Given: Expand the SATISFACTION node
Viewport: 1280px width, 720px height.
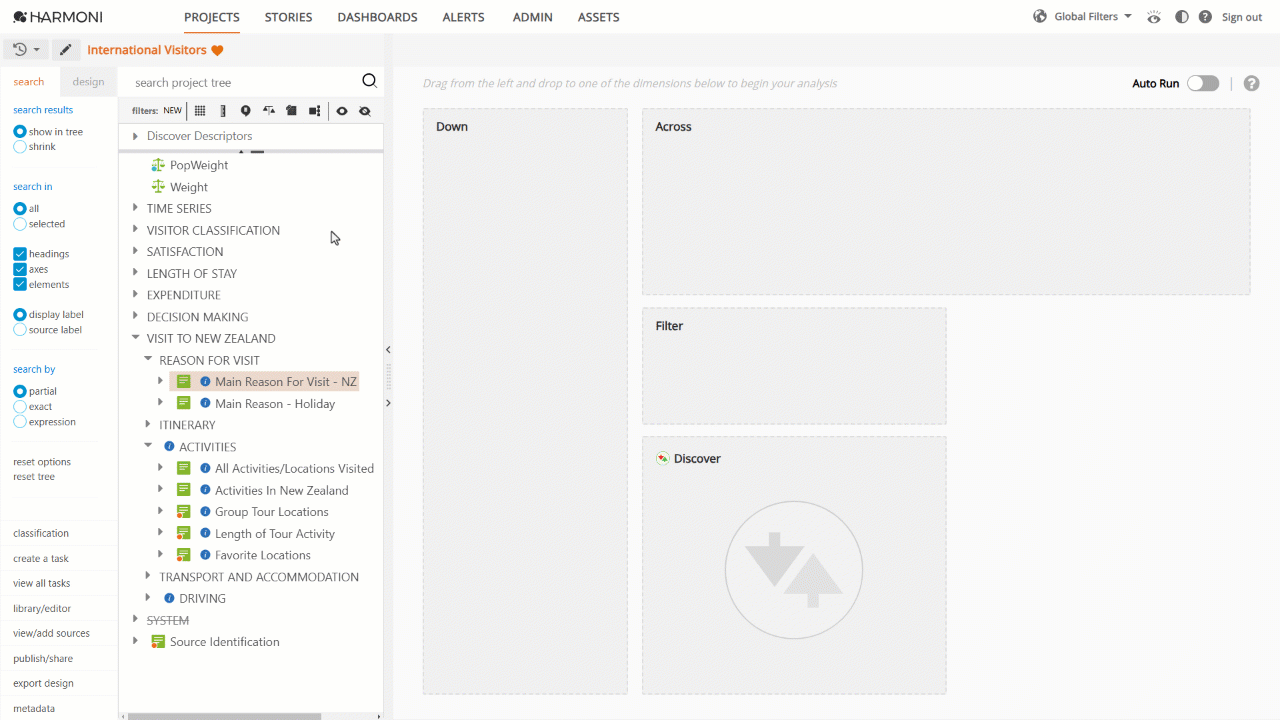Looking at the screenshot, I should pyautogui.click(x=135, y=252).
